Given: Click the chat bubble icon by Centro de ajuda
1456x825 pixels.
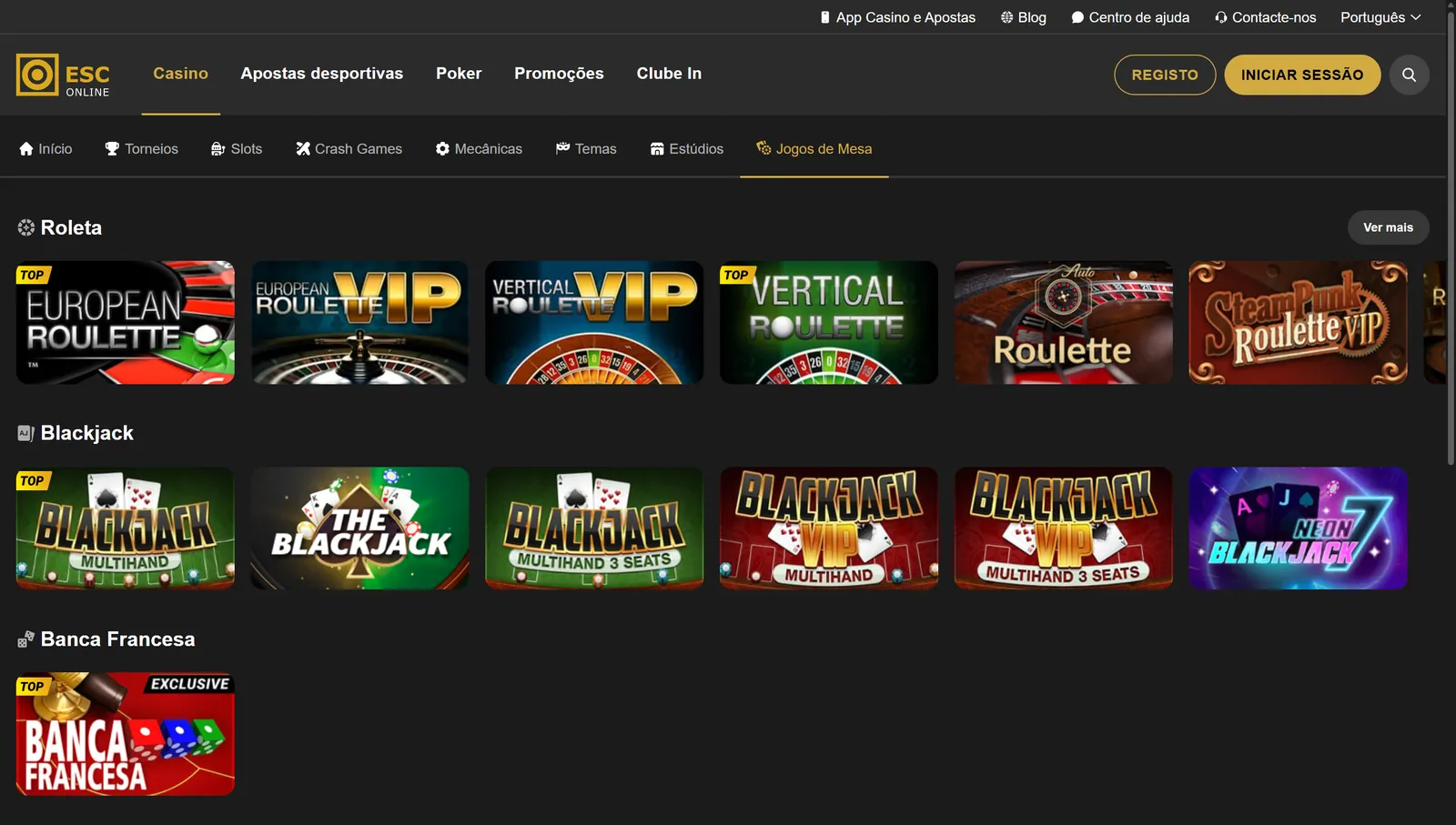Looking at the screenshot, I should pos(1077,17).
